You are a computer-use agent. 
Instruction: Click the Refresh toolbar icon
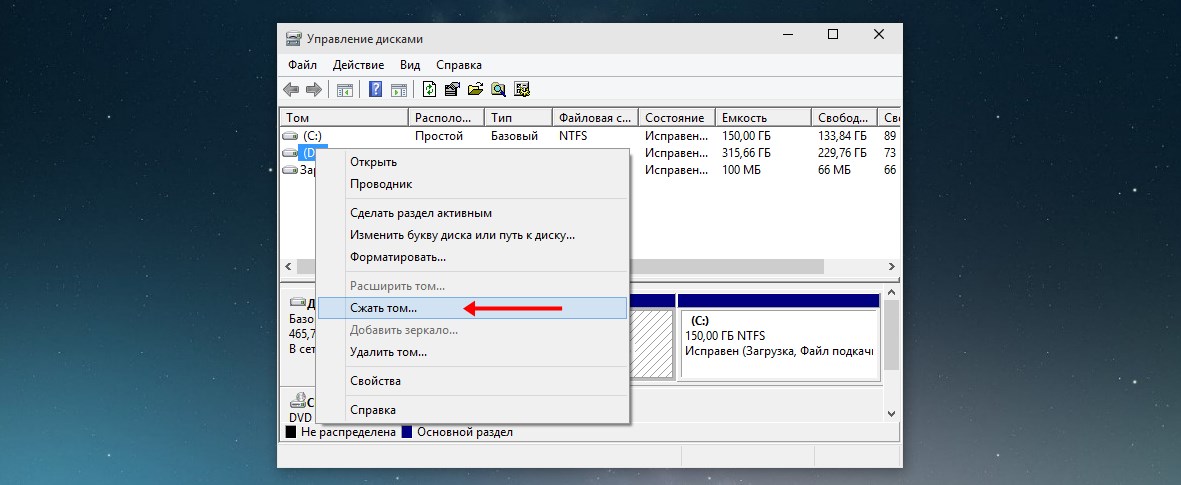429,89
